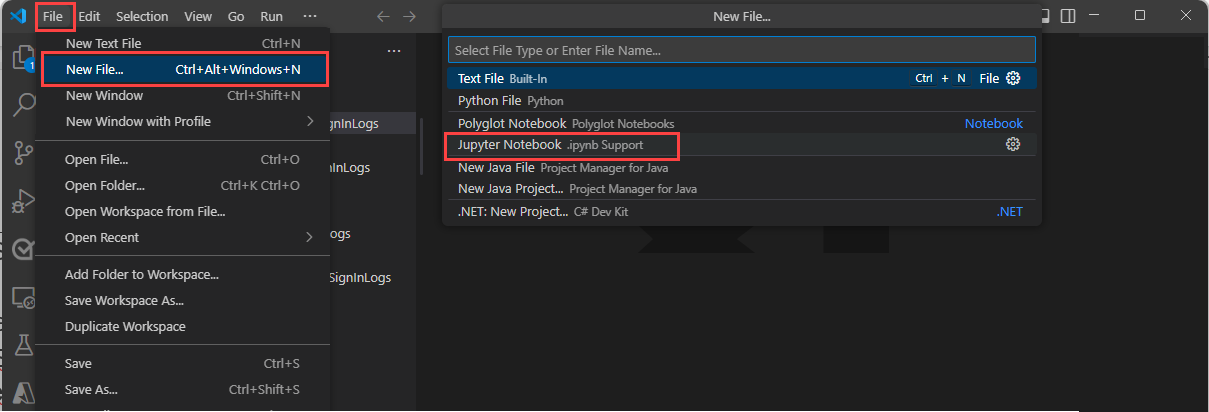Open the Azure view in activity bar
The width and height of the screenshot is (1209, 412).
[22, 393]
